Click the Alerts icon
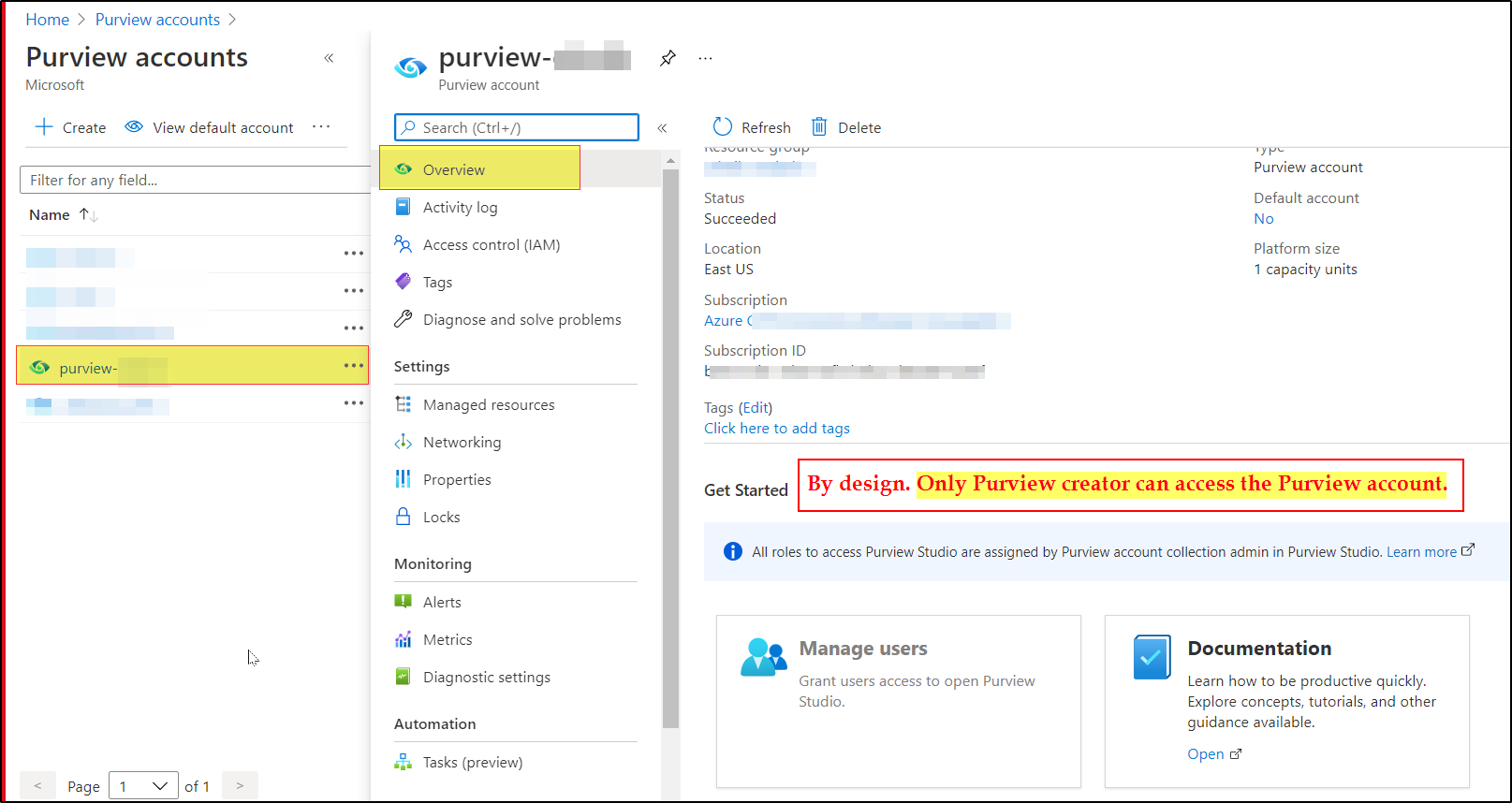Image resolution: width=1512 pixels, height=803 pixels. point(404,602)
